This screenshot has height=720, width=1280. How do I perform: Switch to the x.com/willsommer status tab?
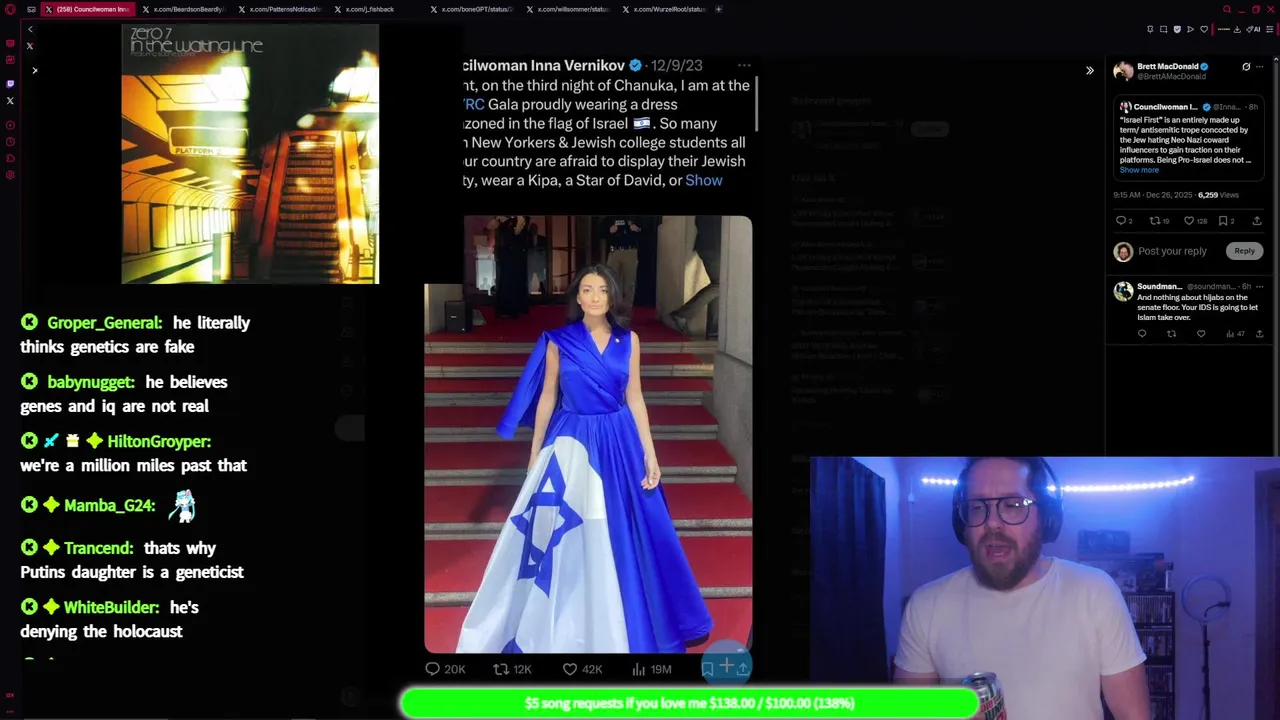pos(570,9)
